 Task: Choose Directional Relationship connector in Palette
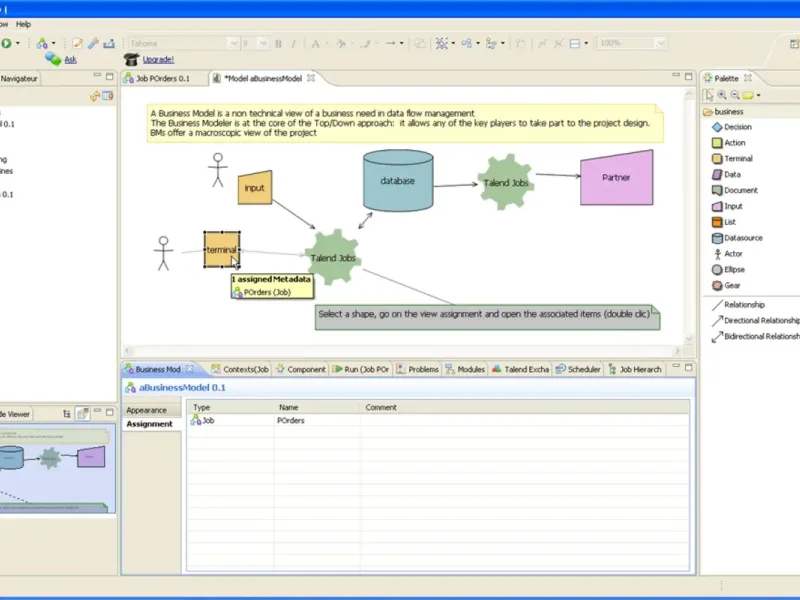[x=756, y=320]
